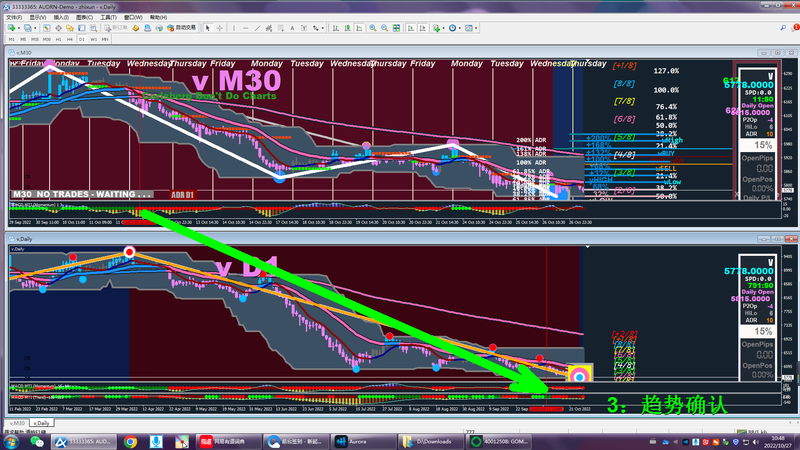Open the Aurora taskbar window
This screenshot has height=450, width=800.
(x=363, y=442)
